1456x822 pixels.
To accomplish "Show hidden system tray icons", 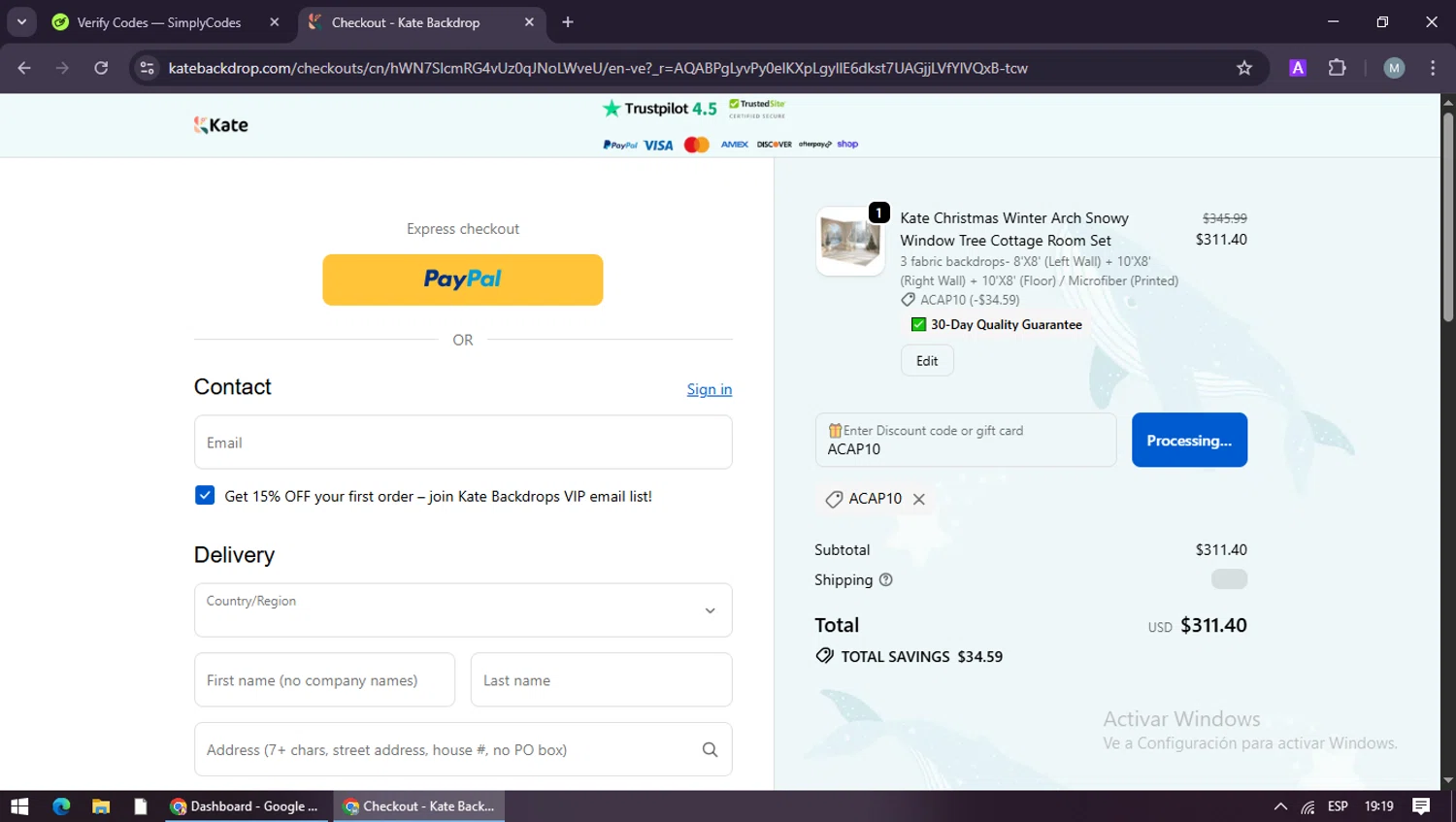I will point(1280,806).
